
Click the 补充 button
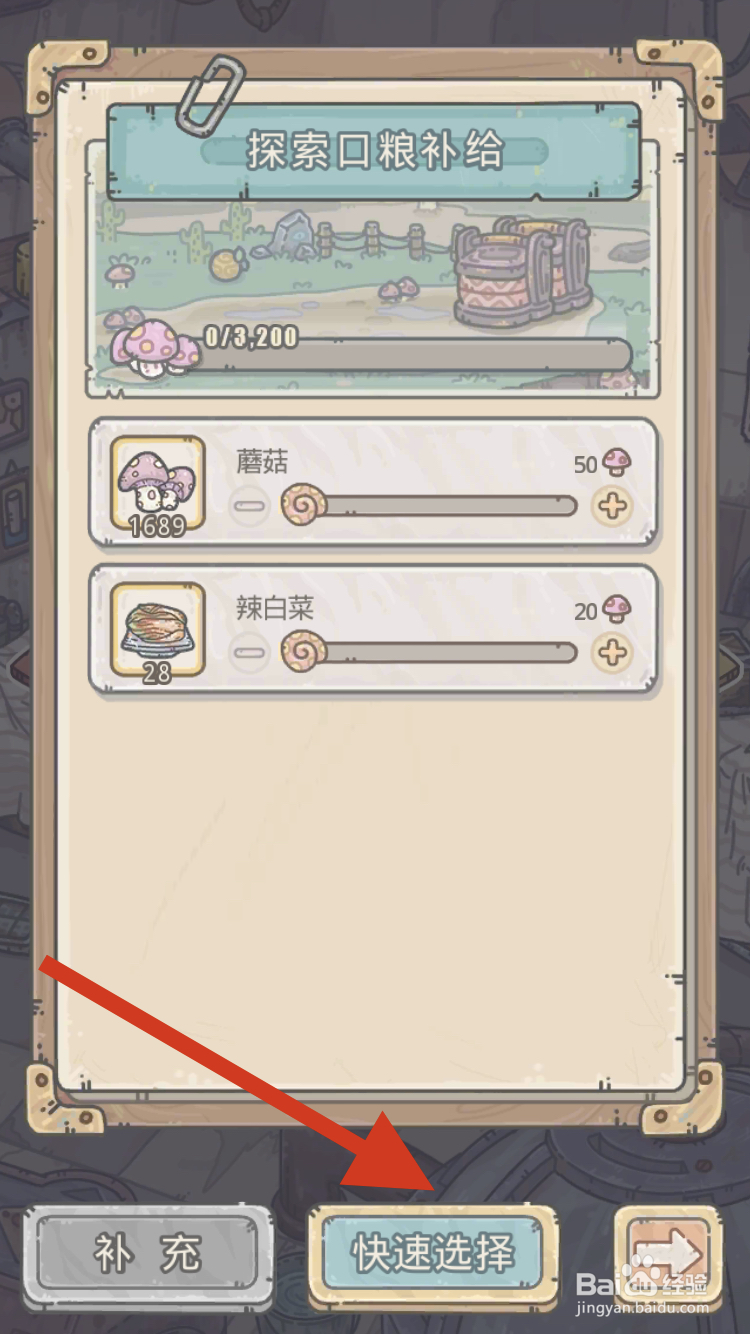(x=147, y=1256)
